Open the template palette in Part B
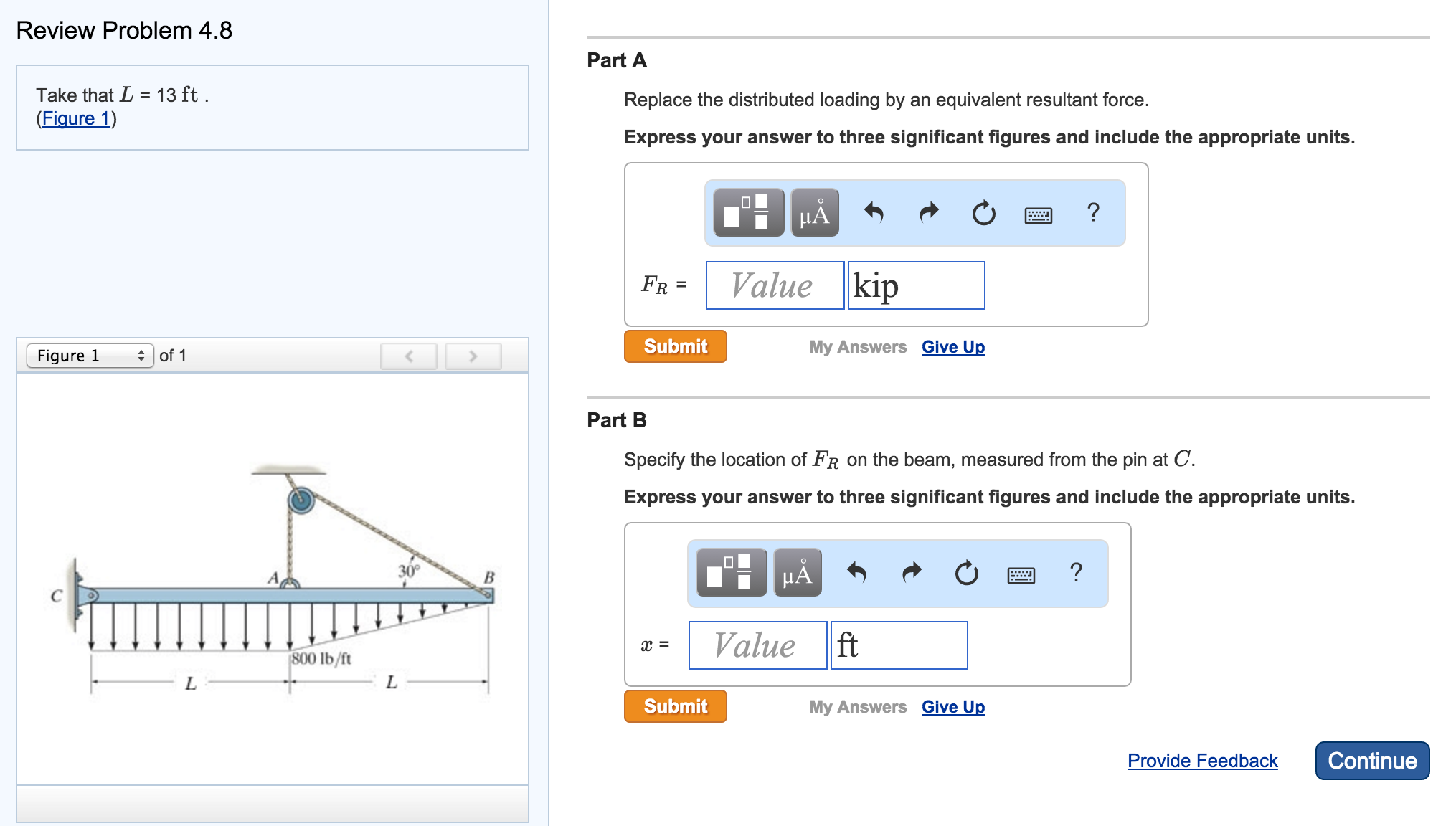 pyautogui.click(x=733, y=572)
